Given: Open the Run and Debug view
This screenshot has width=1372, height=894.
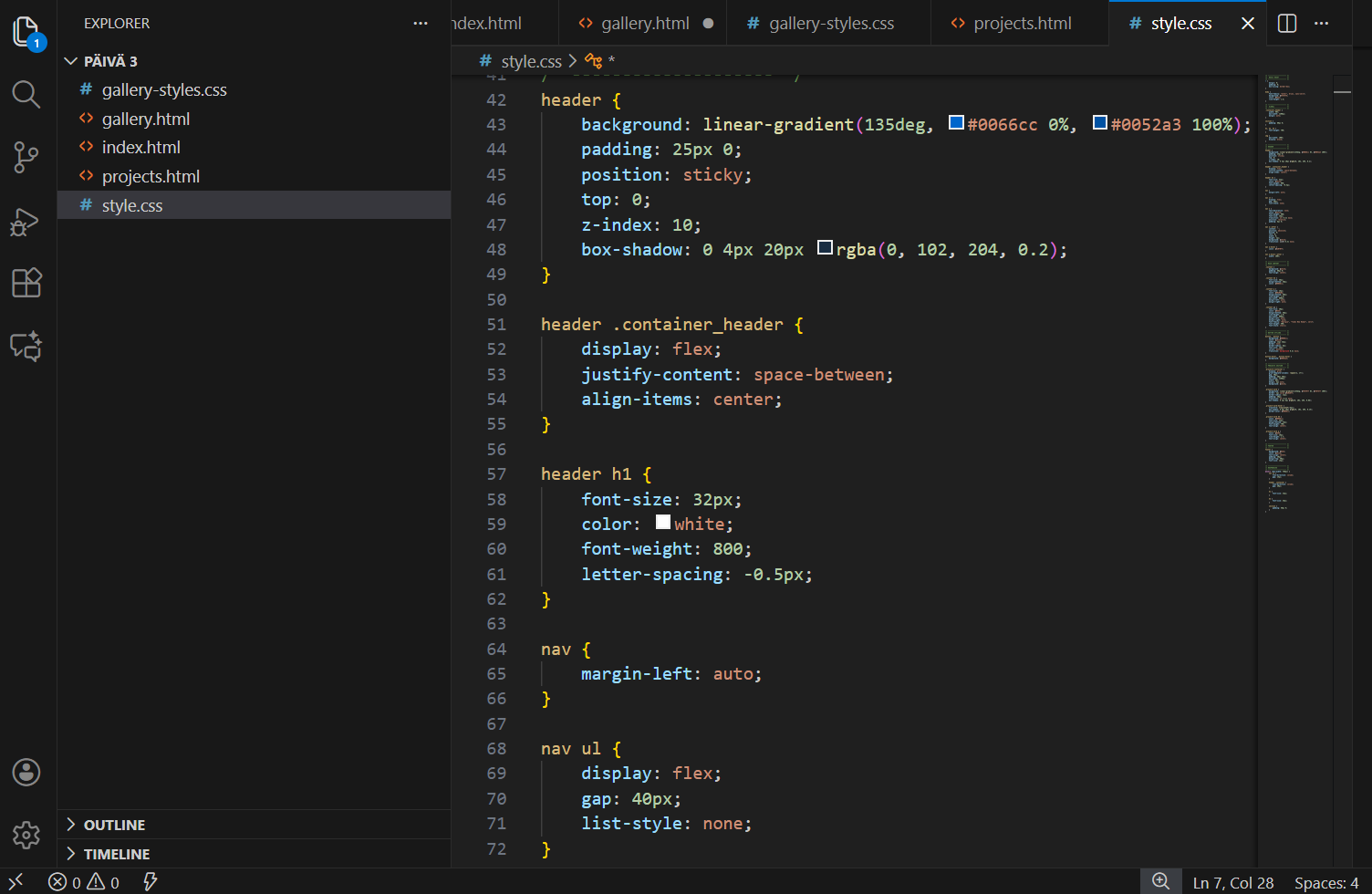Looking at the screenshot, I should tap(26, 221).
